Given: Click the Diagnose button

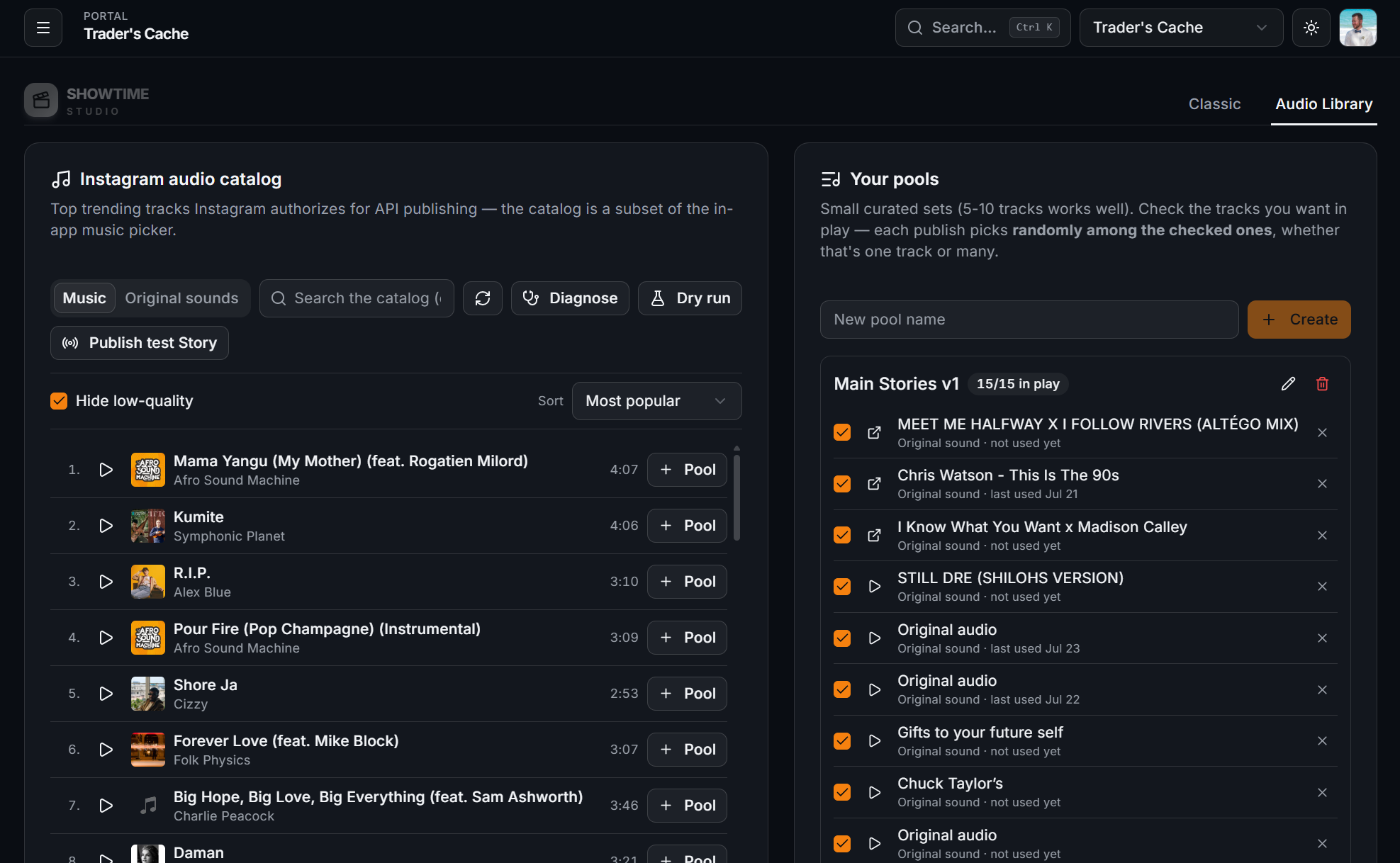Looking at the screenshot, I should (570, 298).
